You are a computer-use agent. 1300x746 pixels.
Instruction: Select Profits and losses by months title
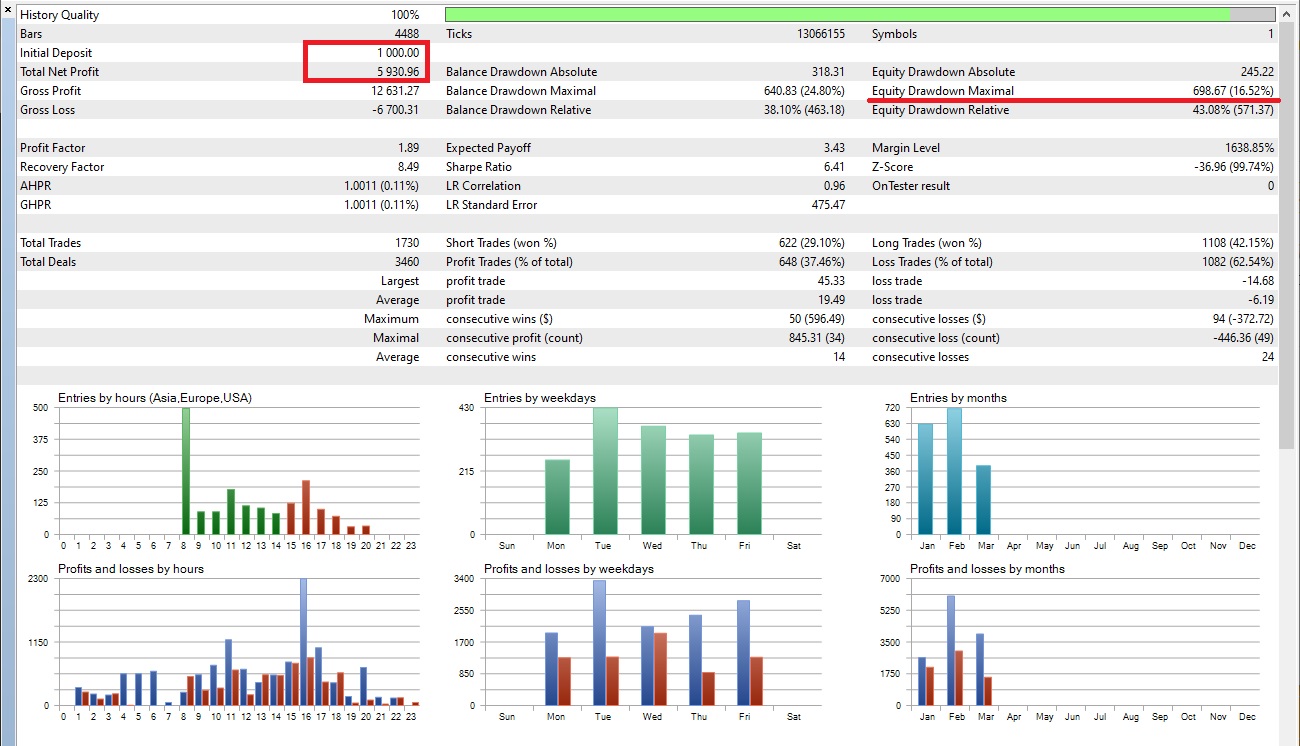(987, 569)
